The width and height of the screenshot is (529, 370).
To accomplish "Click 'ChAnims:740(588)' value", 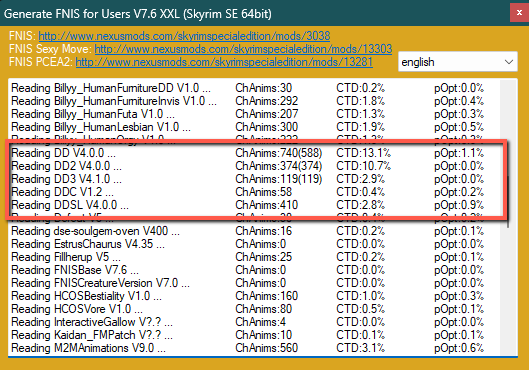I will (x=279, y=153).
